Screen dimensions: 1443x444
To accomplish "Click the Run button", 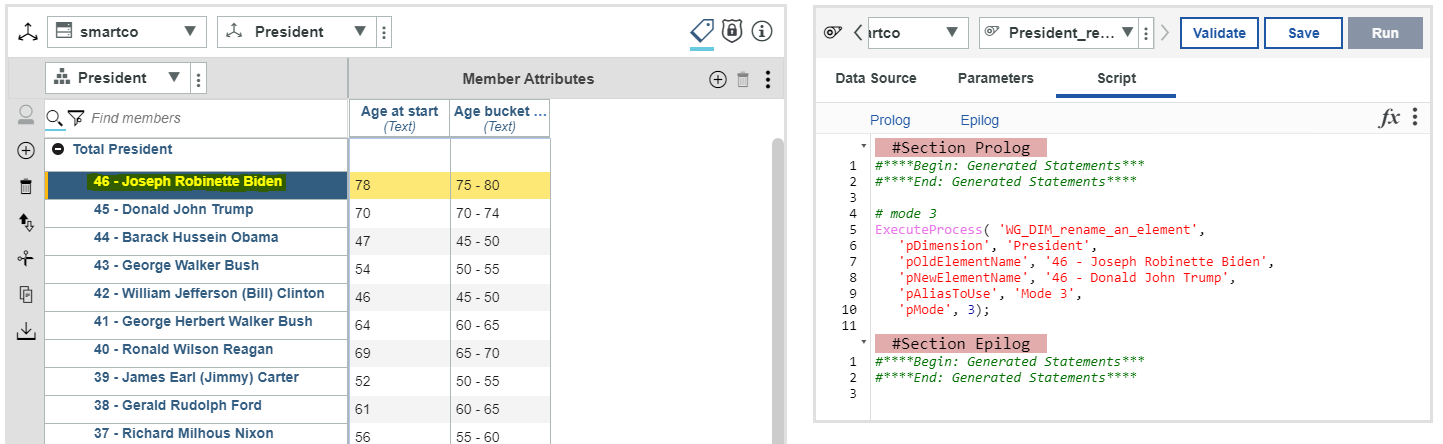I will 1385,32.
